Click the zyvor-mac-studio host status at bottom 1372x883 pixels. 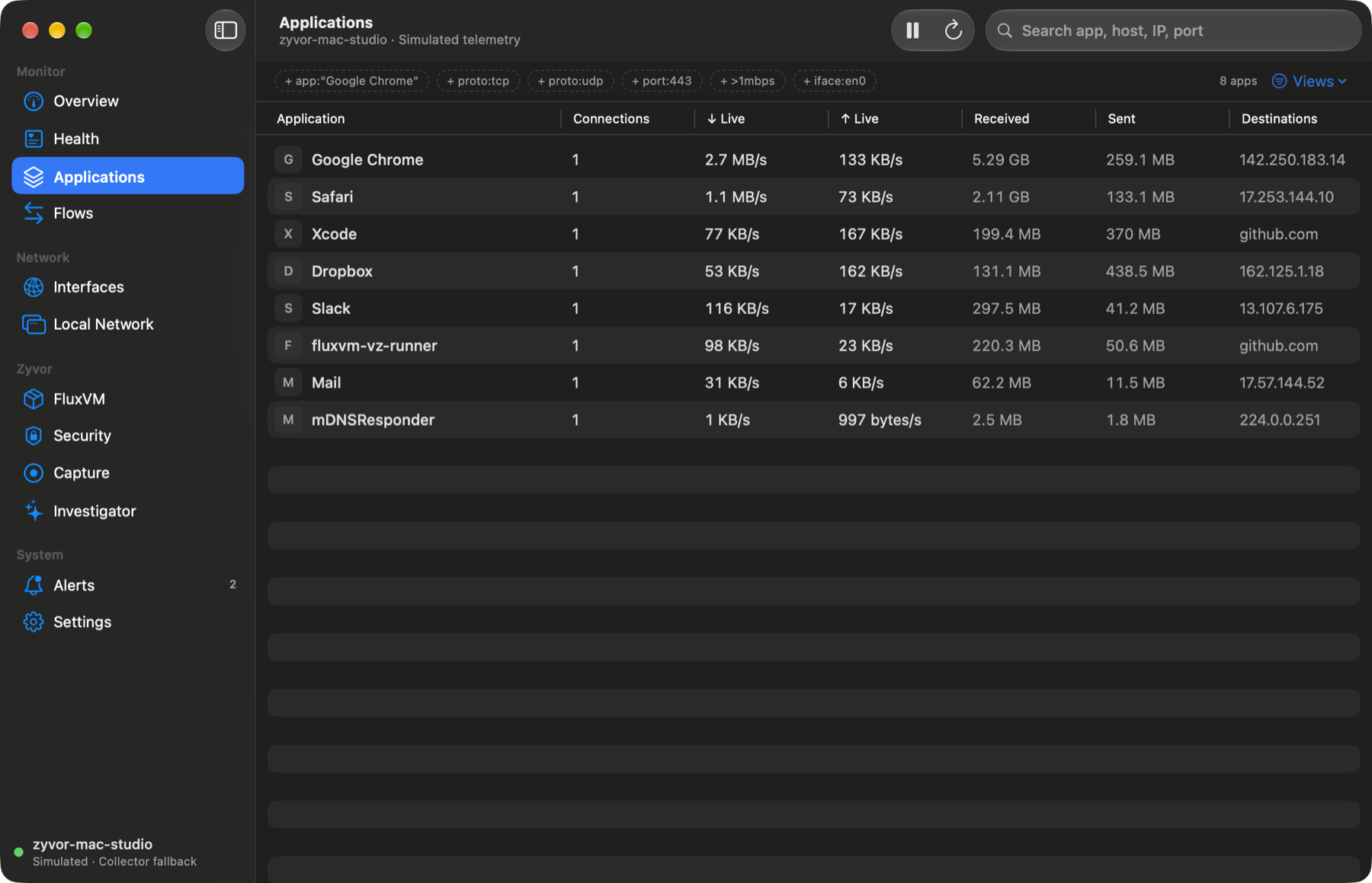(x=106, y=853)
